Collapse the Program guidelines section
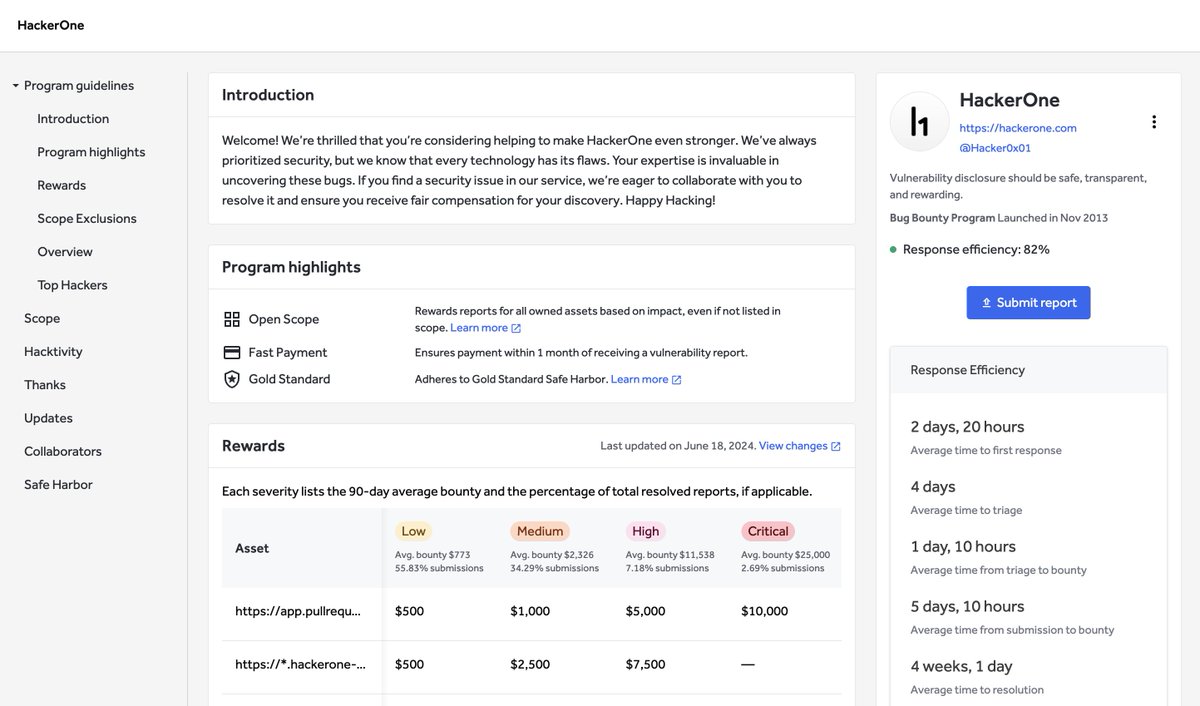Viewport: 1200px width, 706px height. pos(14,85)
